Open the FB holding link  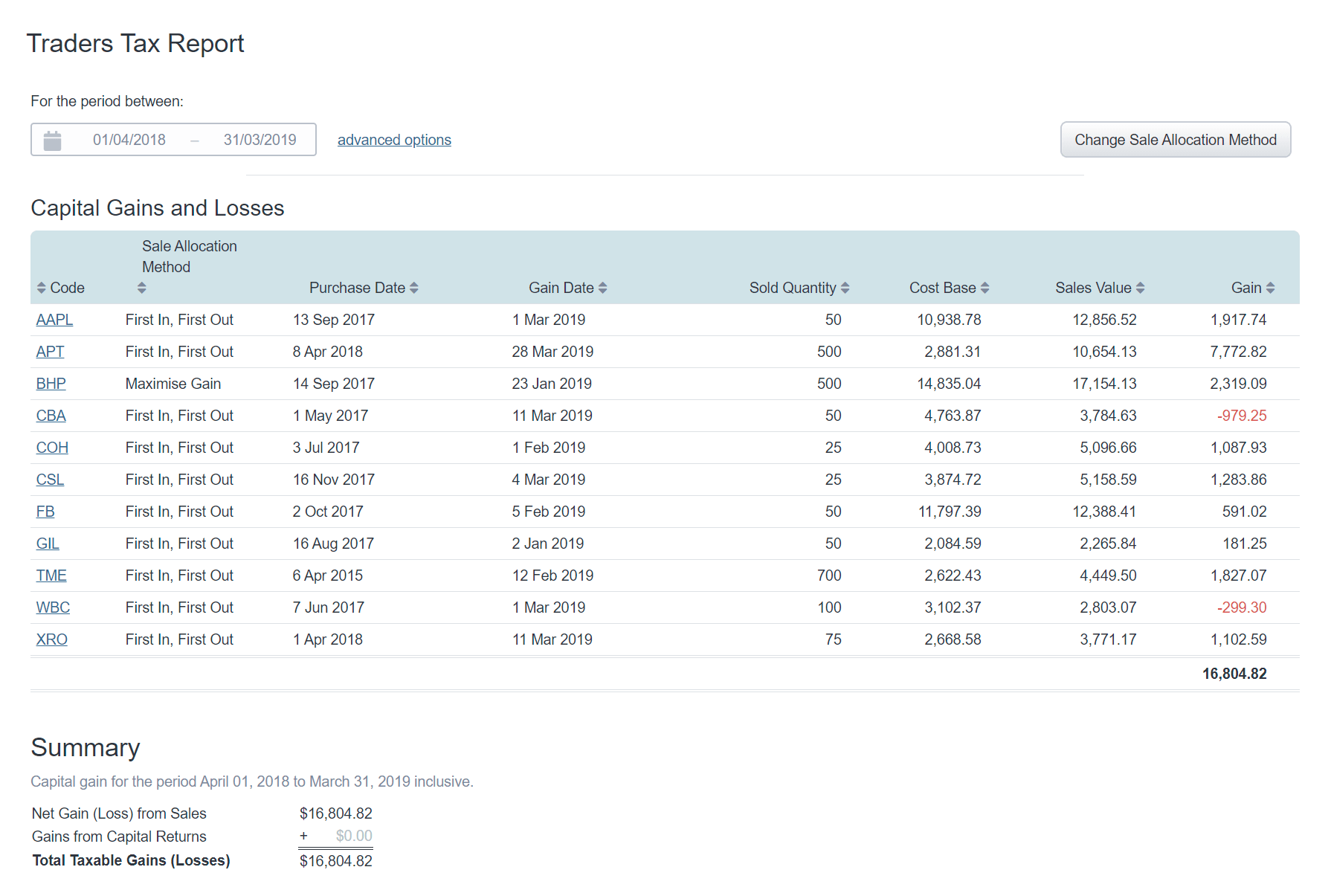pyautogui.click(x=45, y=512)
